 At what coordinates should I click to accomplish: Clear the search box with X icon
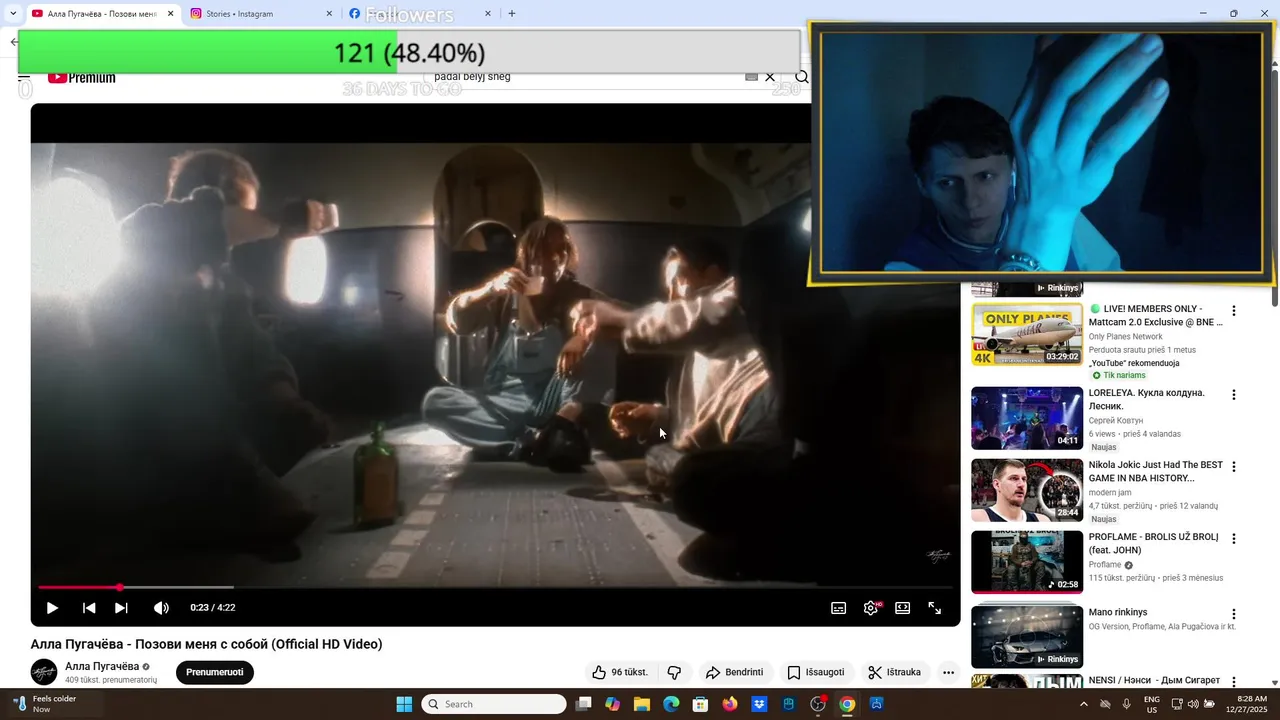point(770,77)
